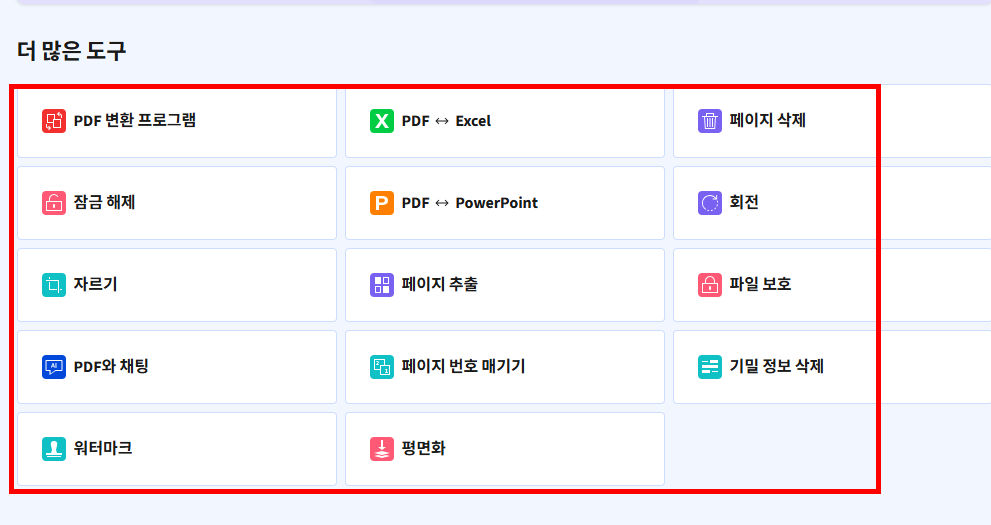Select the 회전 rotate icon

[710, 203]
